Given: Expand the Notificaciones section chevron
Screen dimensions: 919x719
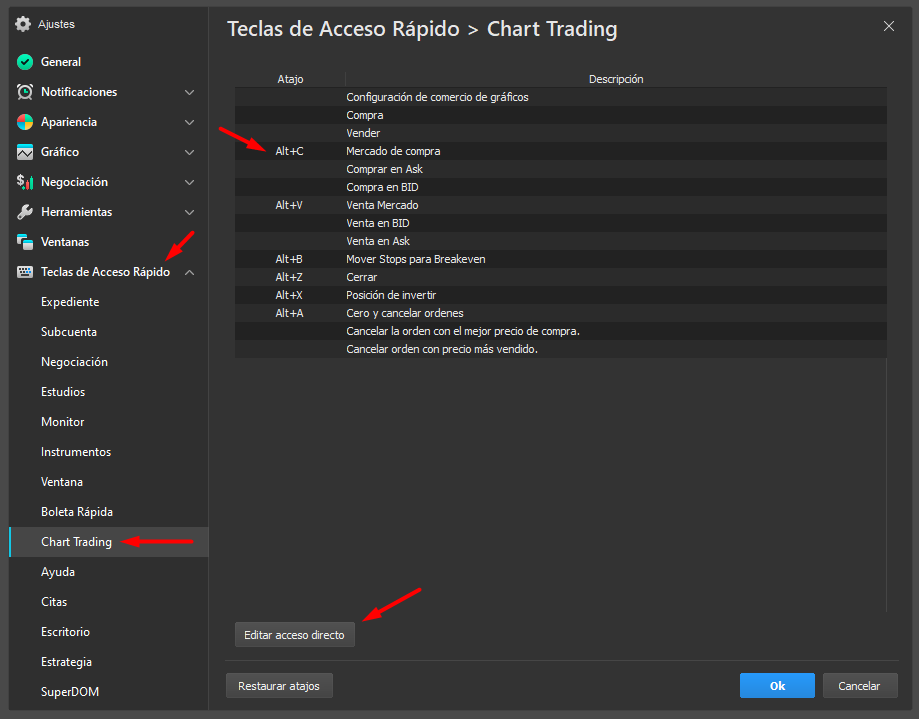Looking at the screenshot, I should (190, 92).
